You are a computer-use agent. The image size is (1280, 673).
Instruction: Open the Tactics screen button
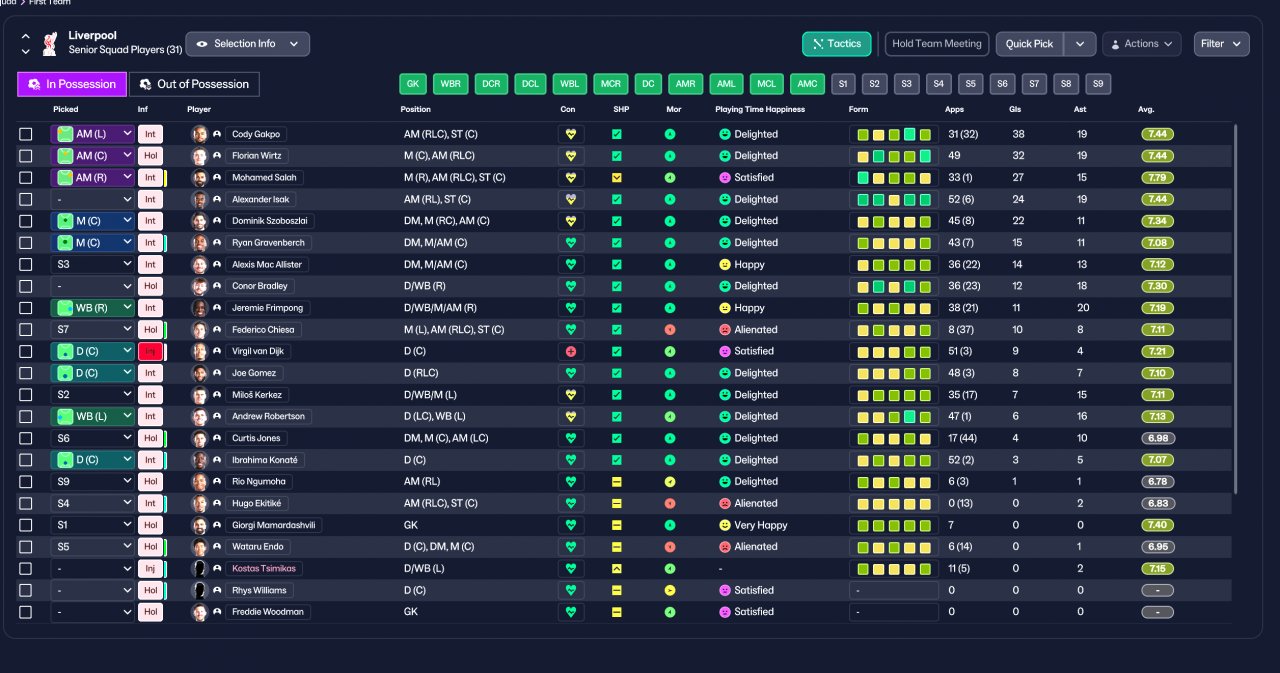837,44
